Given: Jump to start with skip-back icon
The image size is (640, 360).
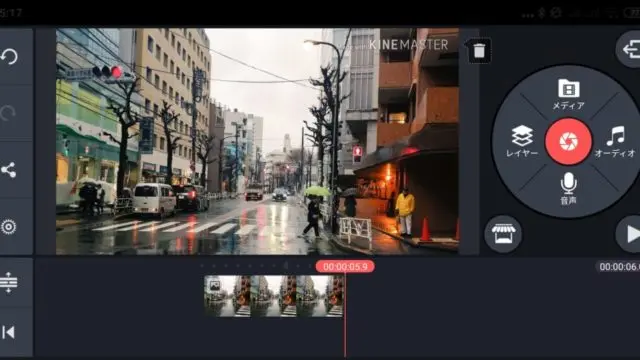Looking at the screenshot, I should click(9, 332).
